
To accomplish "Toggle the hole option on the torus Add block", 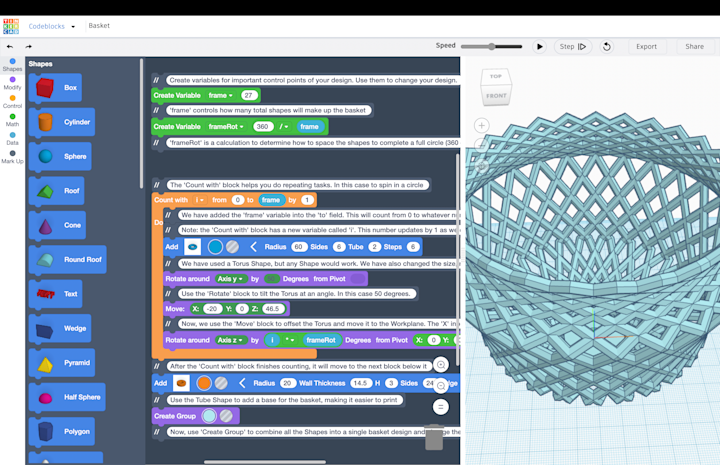I will tap(232, 246).
